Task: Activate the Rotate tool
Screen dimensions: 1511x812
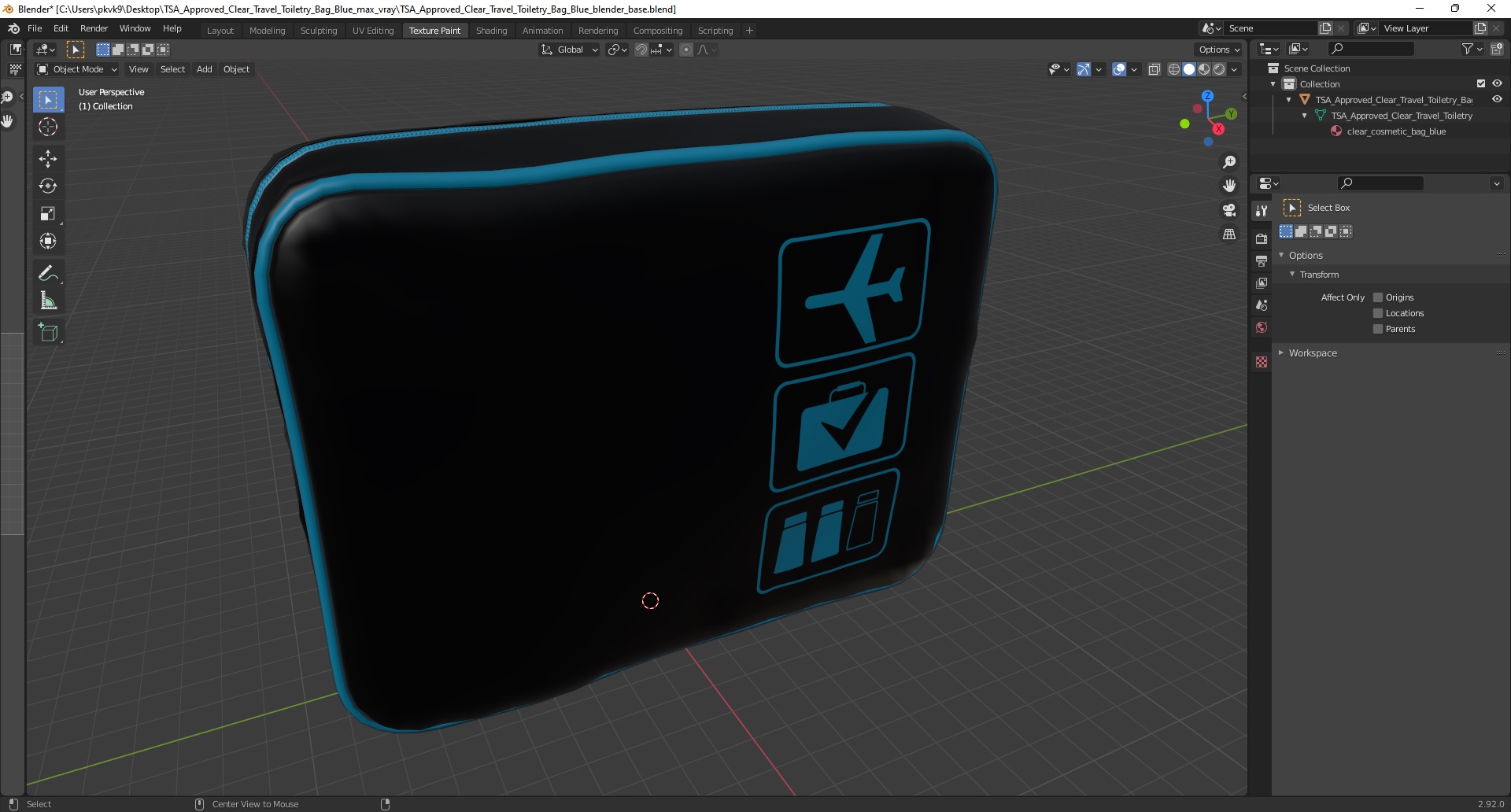Action: click(x=48, y=186)
